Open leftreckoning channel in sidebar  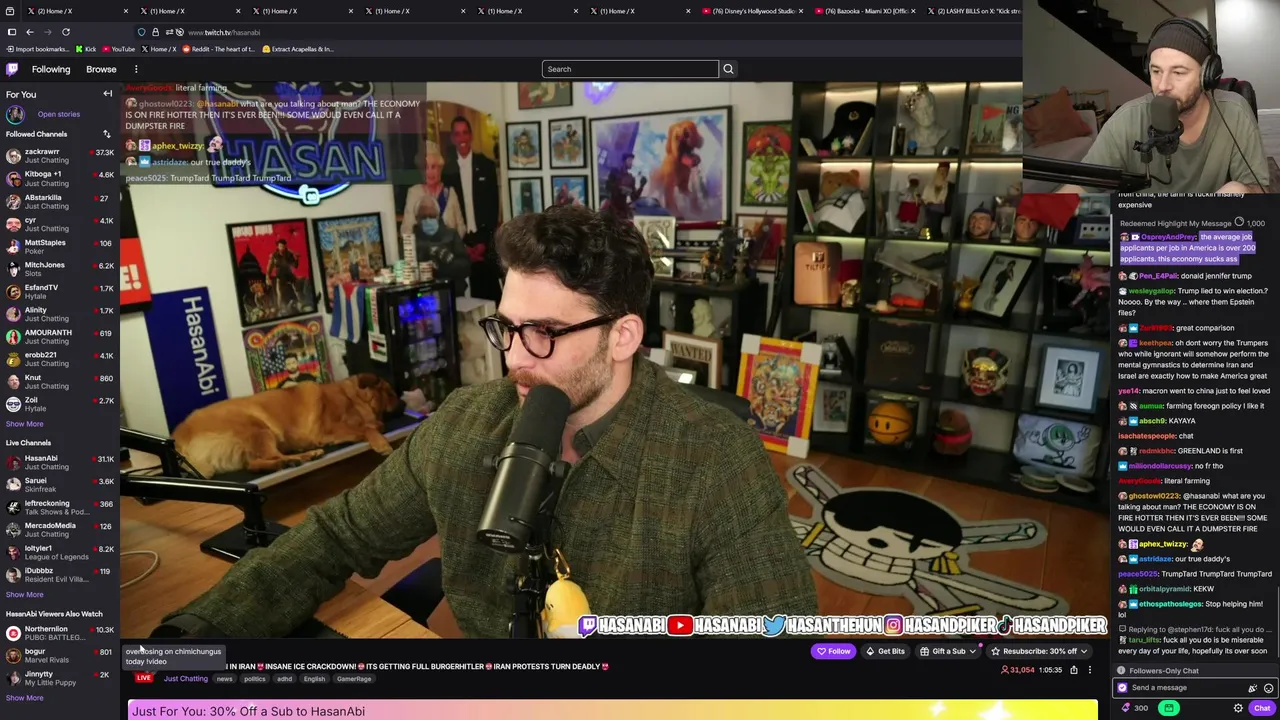point(60,507)
